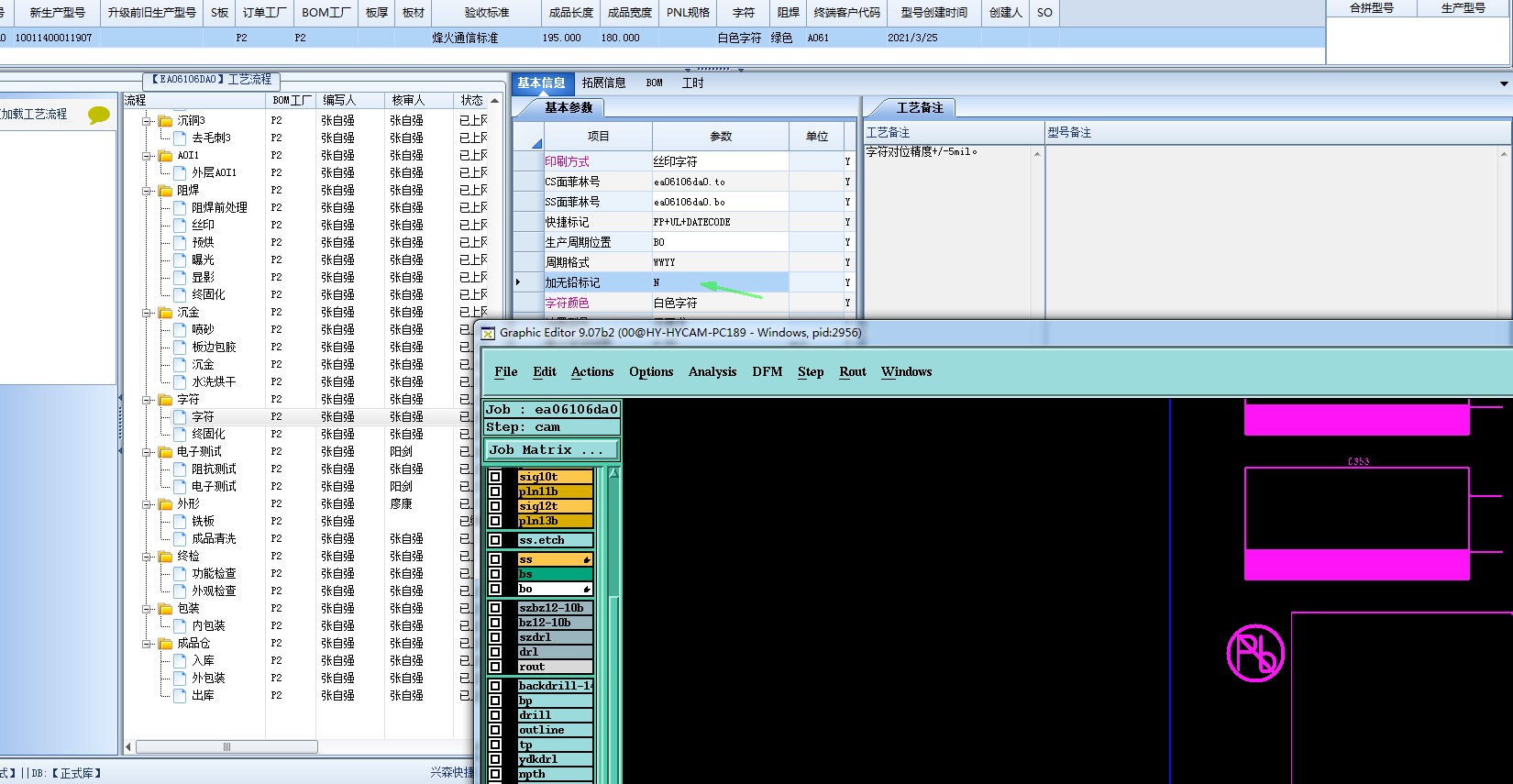Click the document icon of 丝印
Image resolution: width=1513 pixels, height=784 pixels.
click(x=180, y=225)
